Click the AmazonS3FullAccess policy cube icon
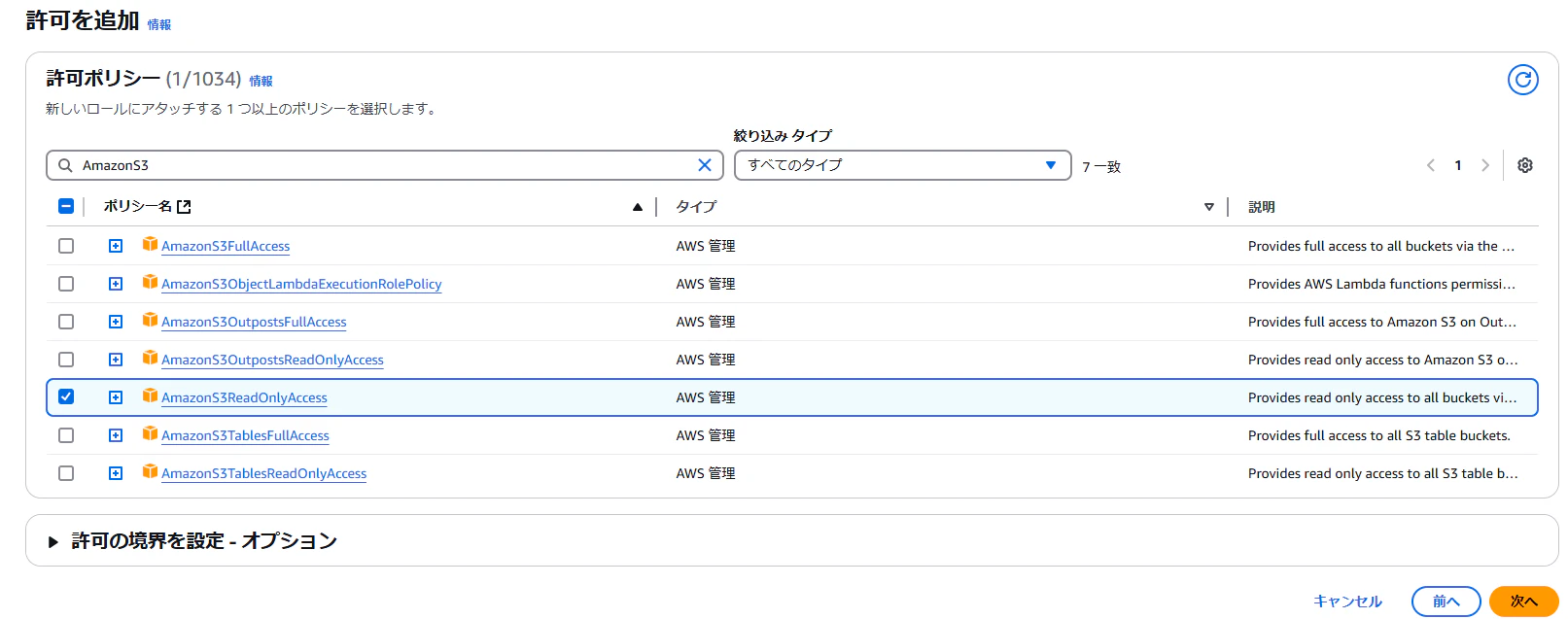This screenshot has height=619, width=1568. point(150,244)
